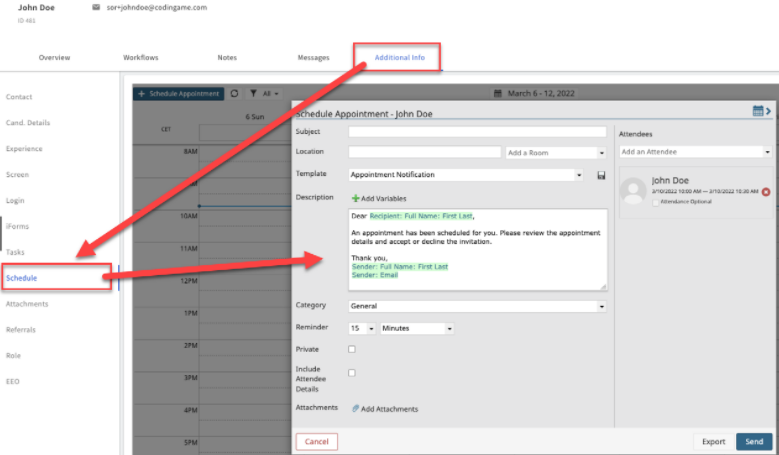
Task: Click in the Description text area
Action: [x=477, y=250]
